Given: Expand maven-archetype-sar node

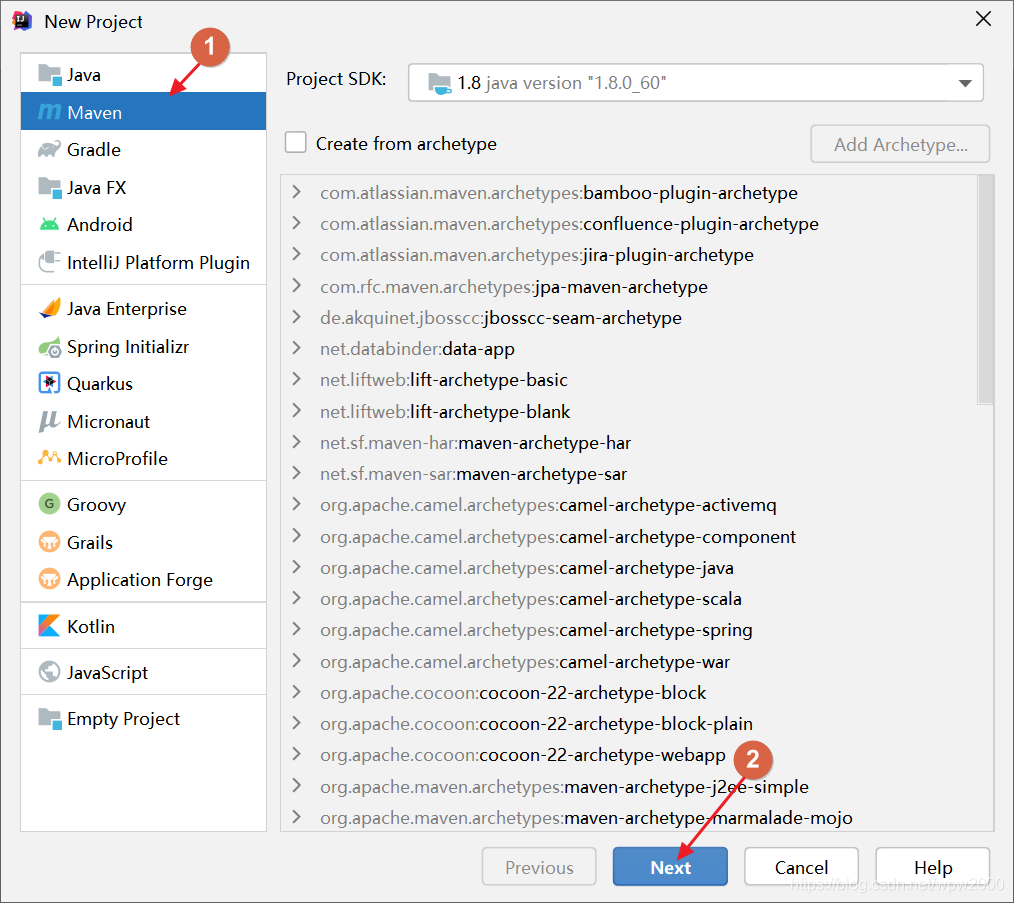Looking at the screenshot, I should (x=296, y=473).
